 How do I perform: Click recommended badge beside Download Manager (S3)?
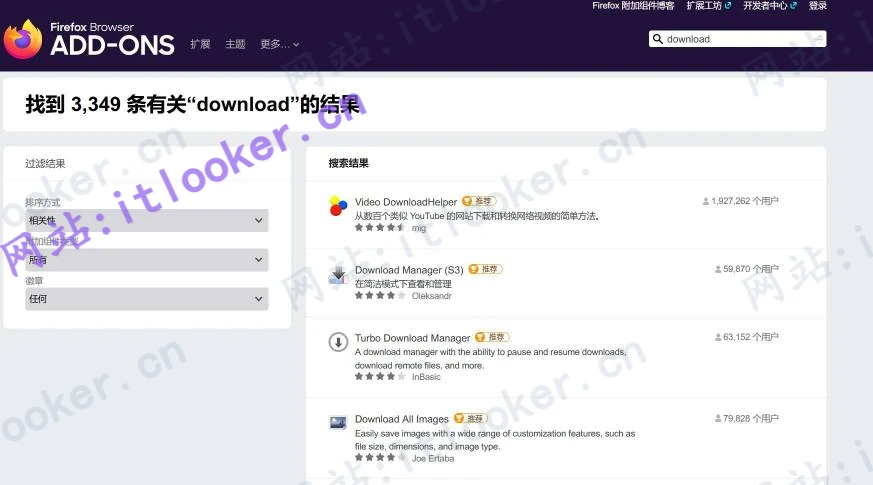(x=485, y=269)
